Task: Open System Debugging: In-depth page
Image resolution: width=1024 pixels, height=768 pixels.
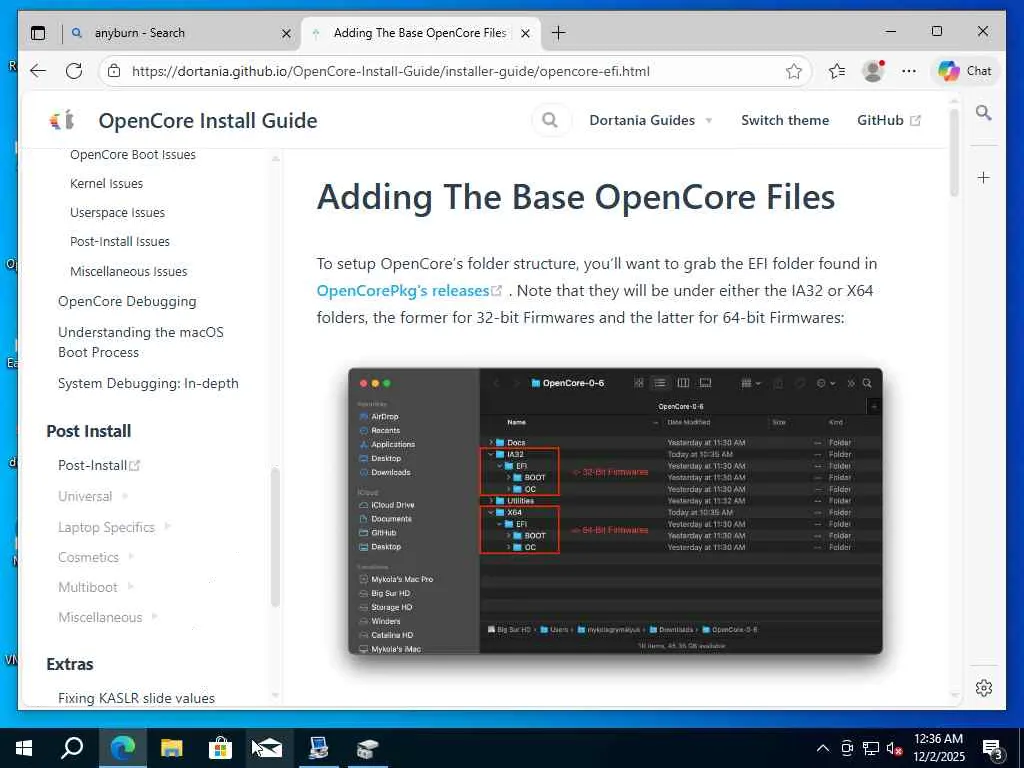Action: coord(148,383)
